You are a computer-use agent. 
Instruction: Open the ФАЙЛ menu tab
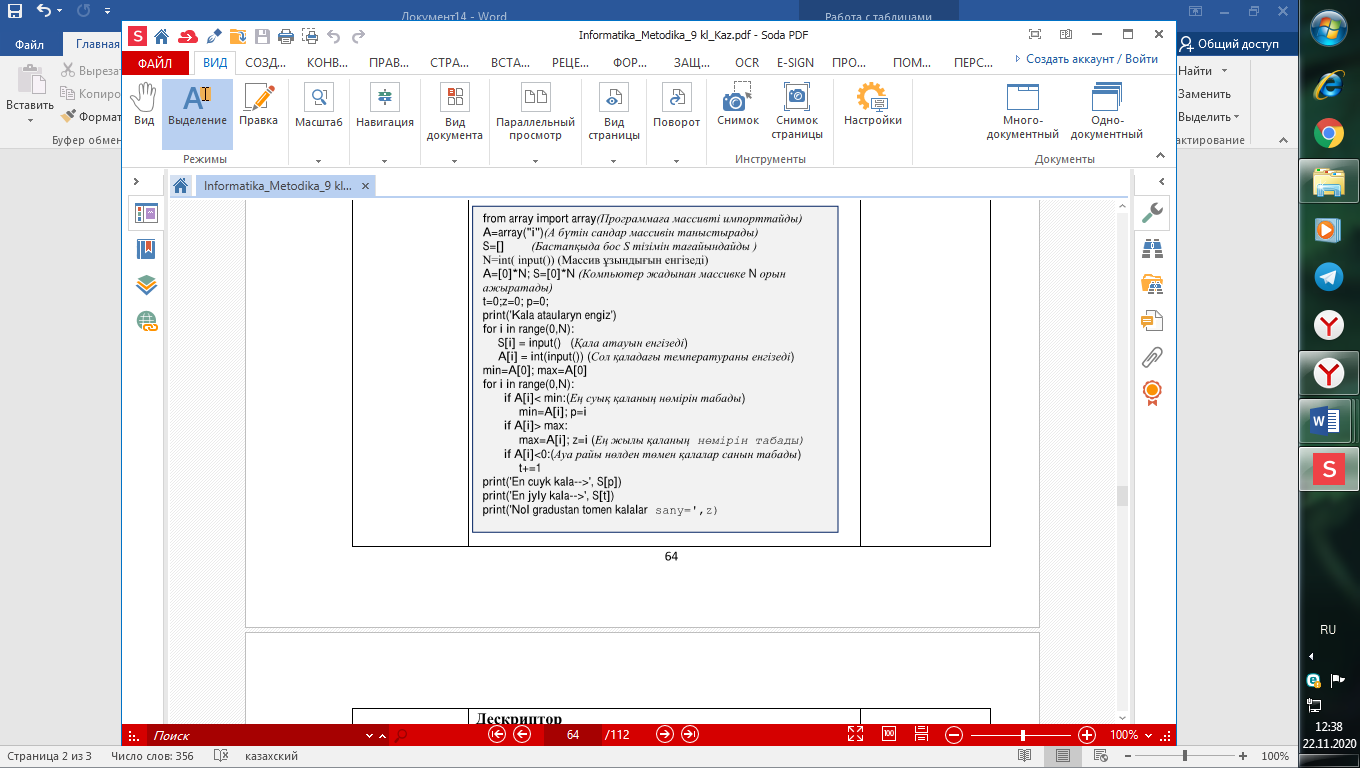(155, 62)
